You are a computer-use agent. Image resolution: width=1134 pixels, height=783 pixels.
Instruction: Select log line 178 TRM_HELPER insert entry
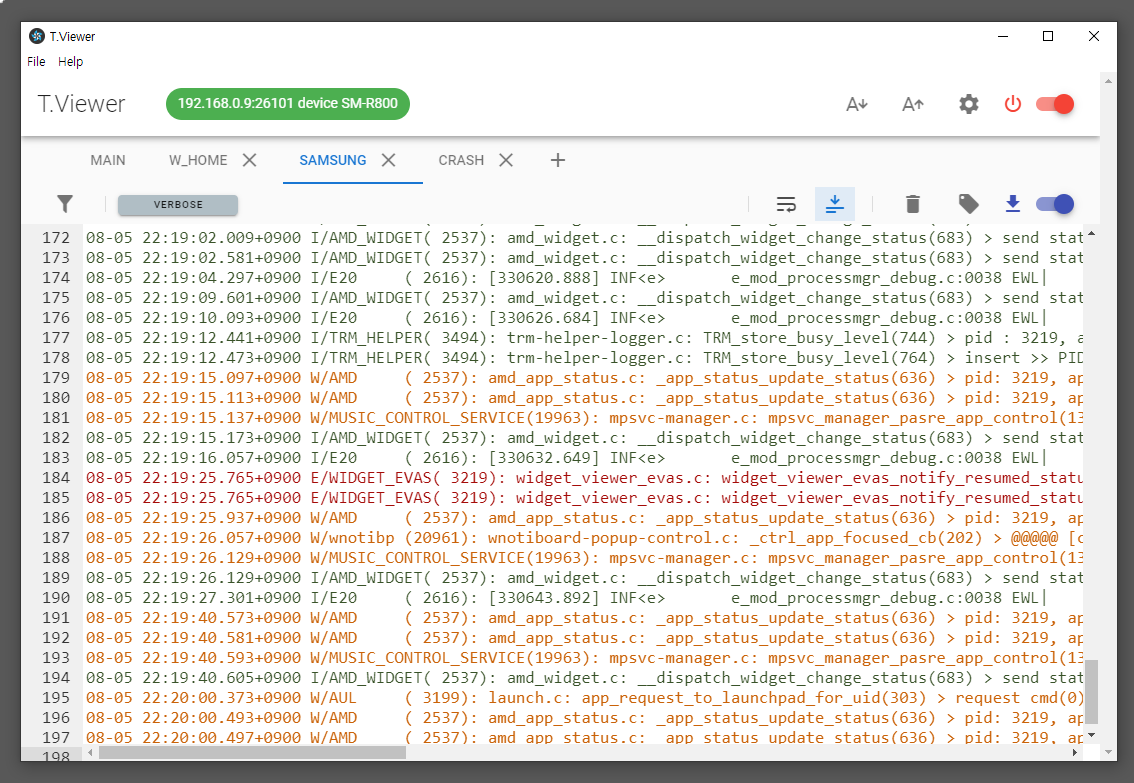point(584,358)
